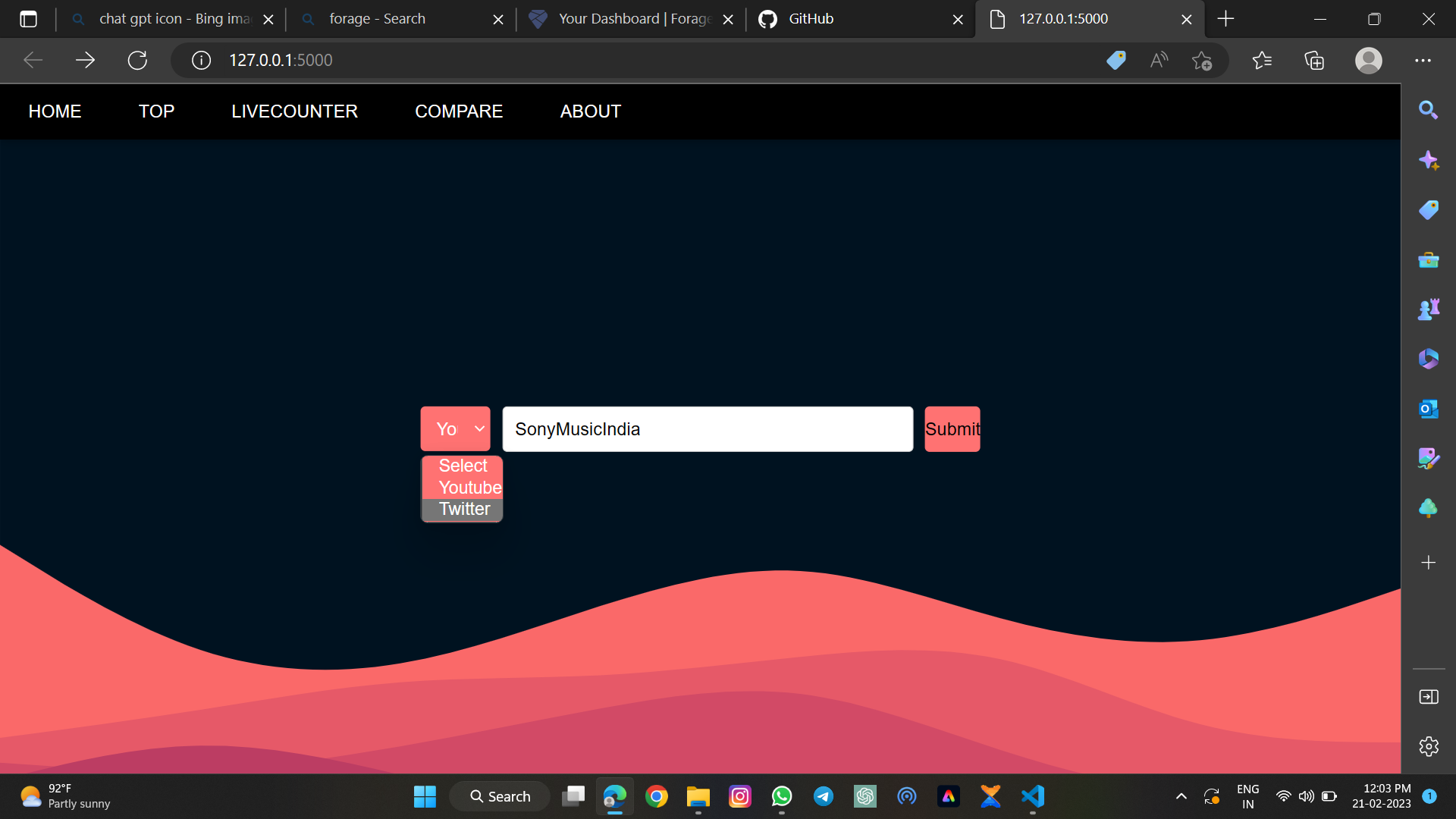Close the GitHub tab
Image resolution: width=1456 pixels, height=819 pixels.
[x=958, y=20]
